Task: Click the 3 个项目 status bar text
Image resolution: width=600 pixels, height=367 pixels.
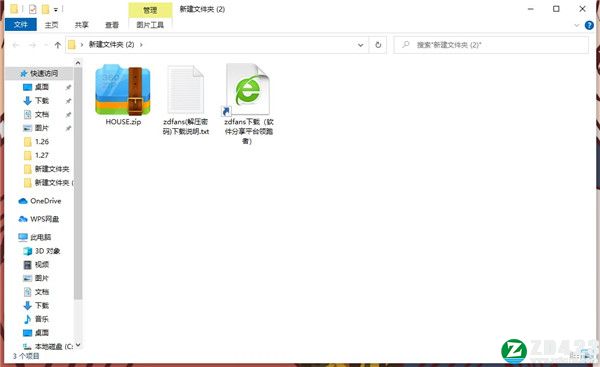Action: (26, 356)
